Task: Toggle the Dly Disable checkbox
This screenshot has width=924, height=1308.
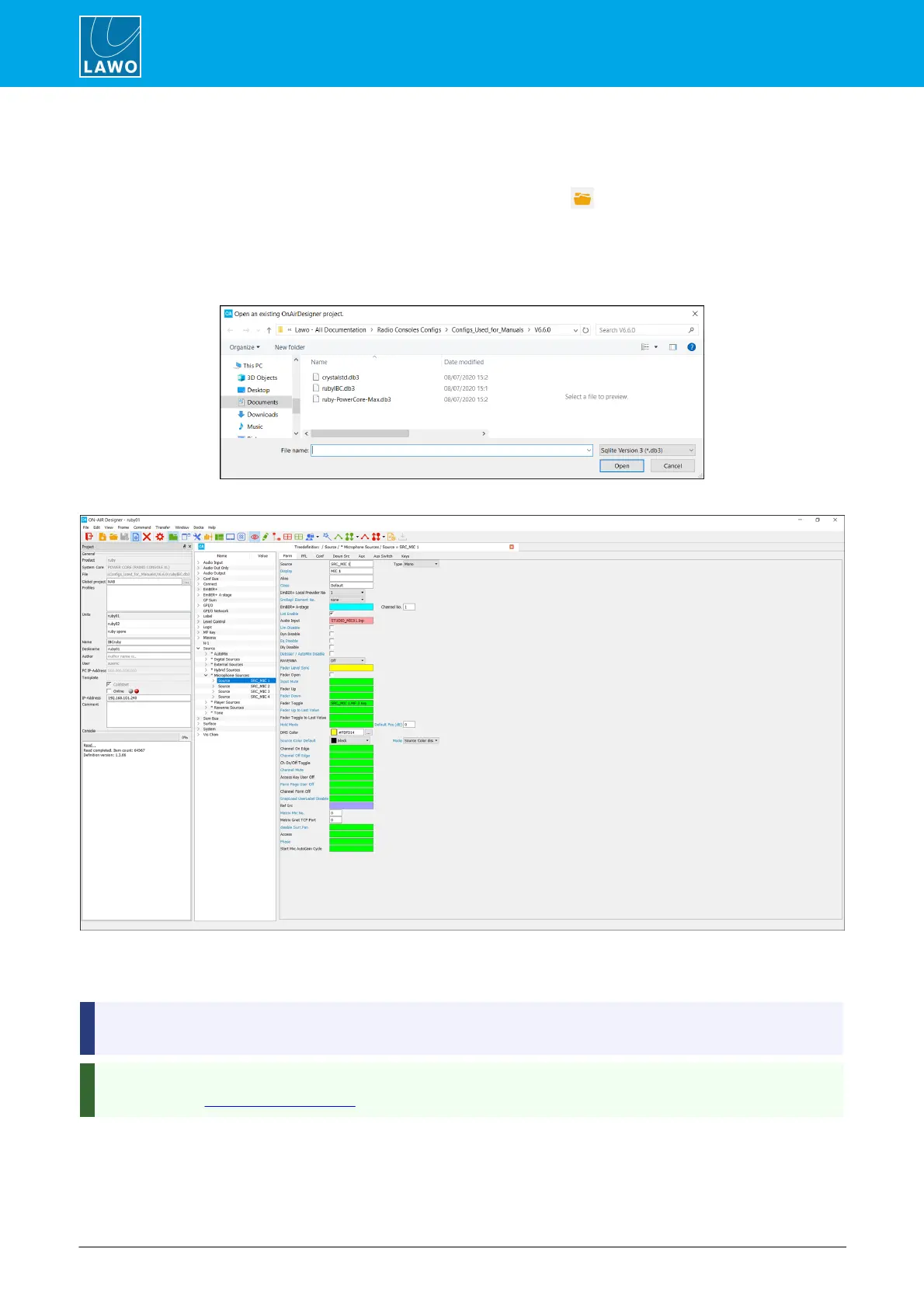Action: (332, 647)
